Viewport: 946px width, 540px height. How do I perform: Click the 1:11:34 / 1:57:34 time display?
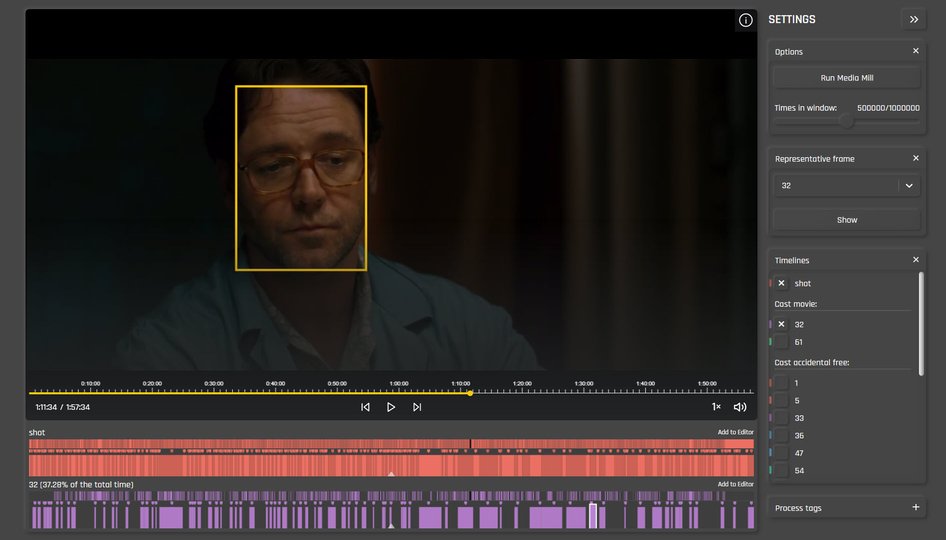[63, 407]
